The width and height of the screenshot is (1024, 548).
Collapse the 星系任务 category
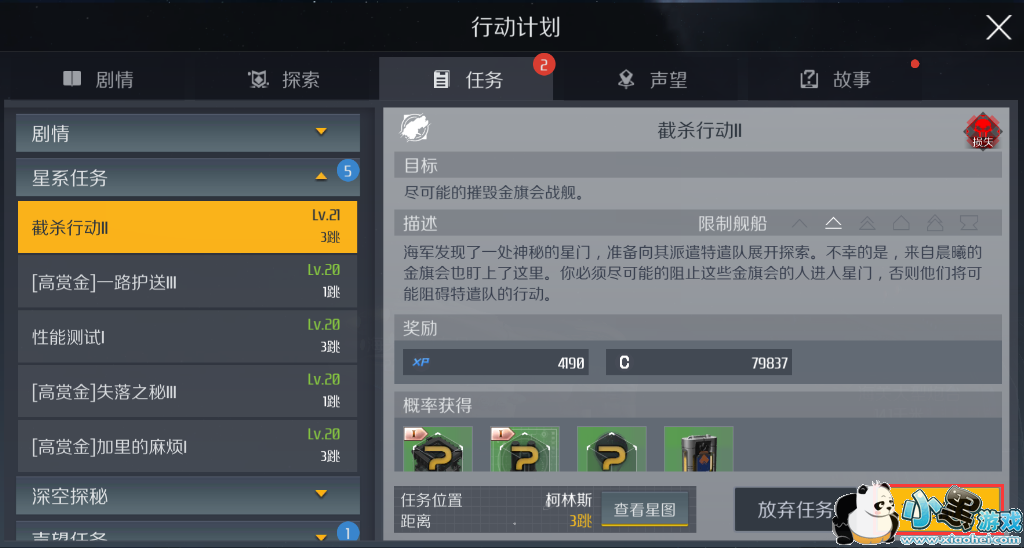click(x=188, y=177)
